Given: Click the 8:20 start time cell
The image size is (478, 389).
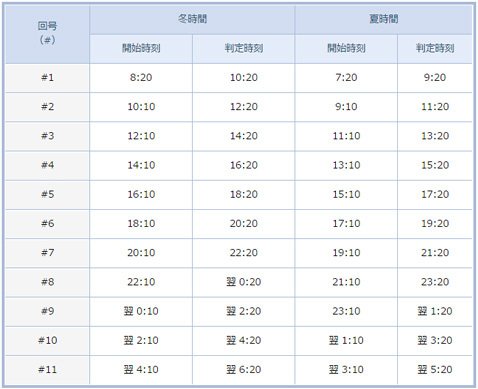Looking at the screenshot, I should click(x=141, y=78).
